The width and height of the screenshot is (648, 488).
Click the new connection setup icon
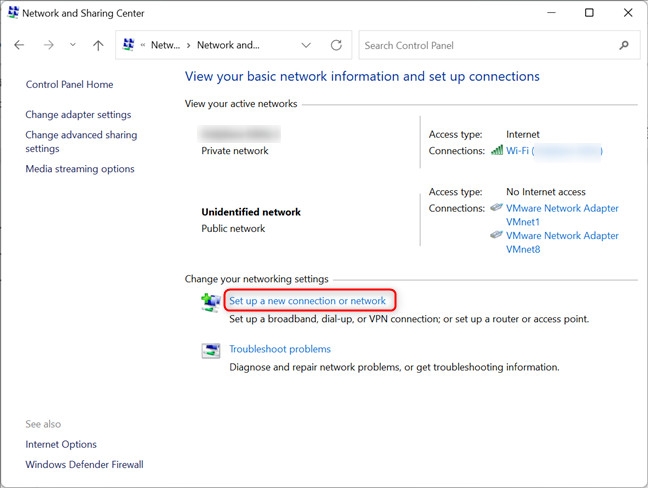tap(211, 303)
